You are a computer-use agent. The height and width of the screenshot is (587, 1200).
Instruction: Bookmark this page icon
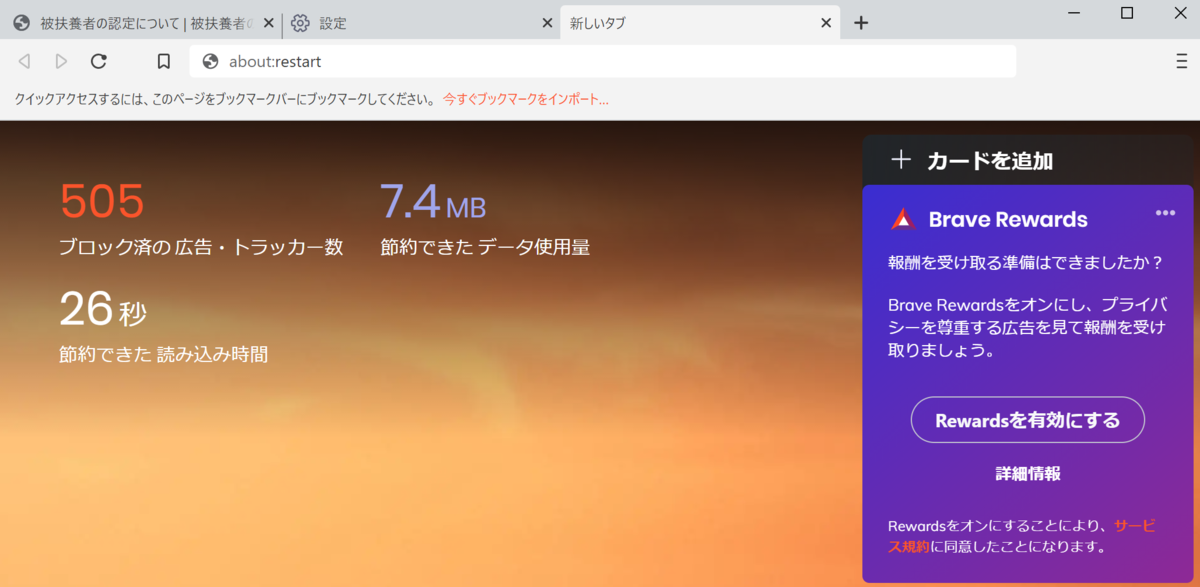pyautogui.click(x=164, y=61)
